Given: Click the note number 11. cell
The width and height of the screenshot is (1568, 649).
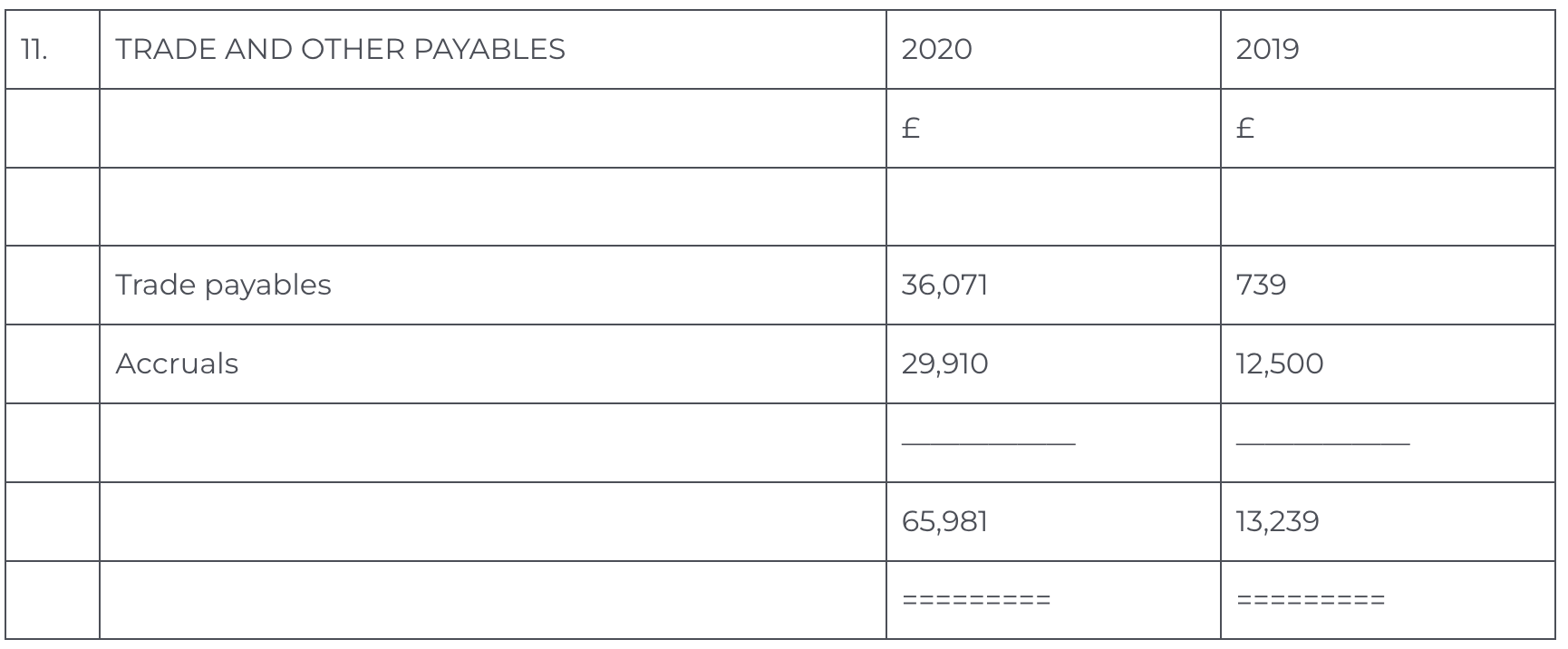Looking at the screenshot, I should (34, 49).
